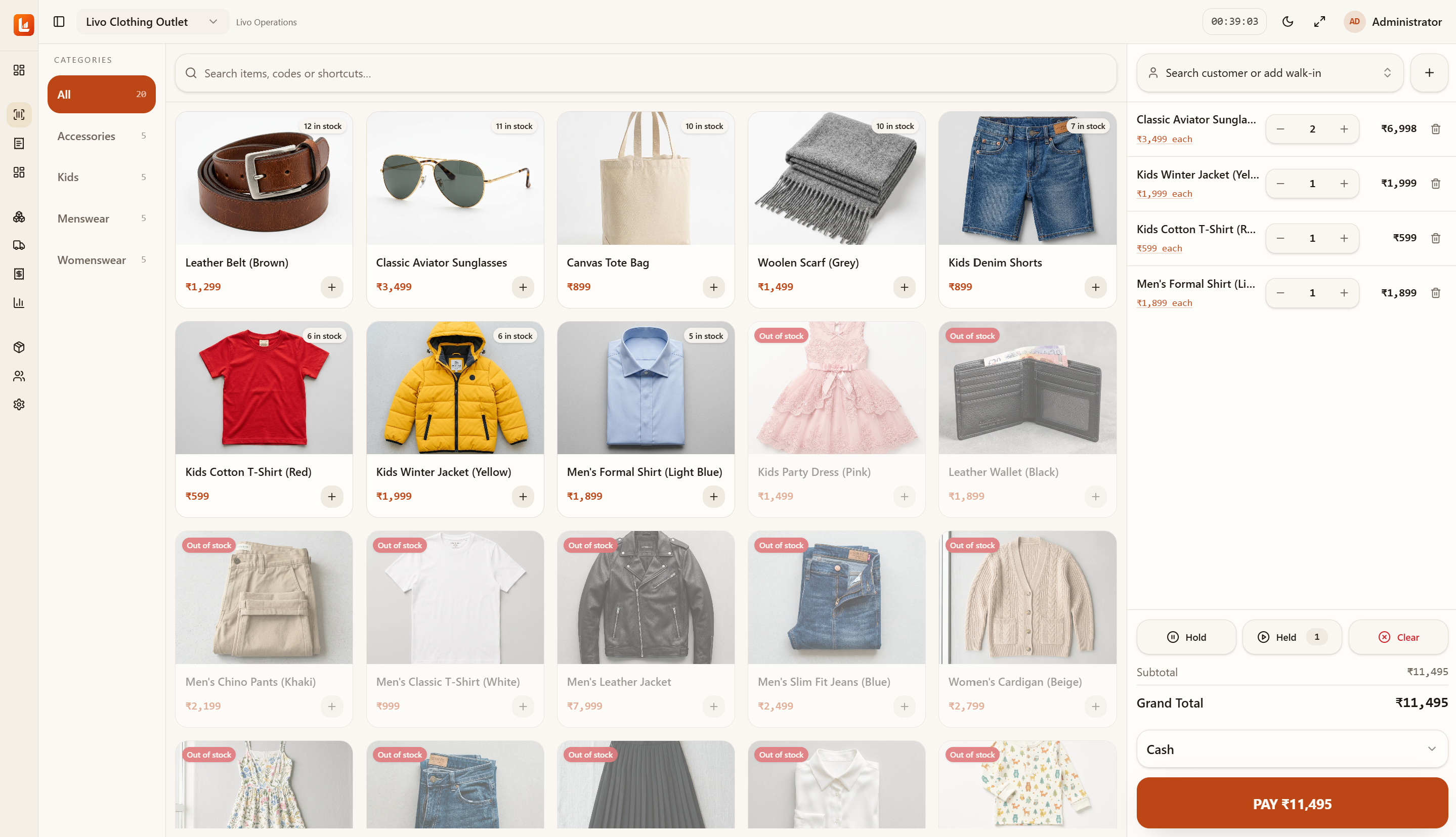Click the ₹599 each price in cart
Image resolution: width=1456 pixels, height=837 pixels.
(x=1159, y=248)
